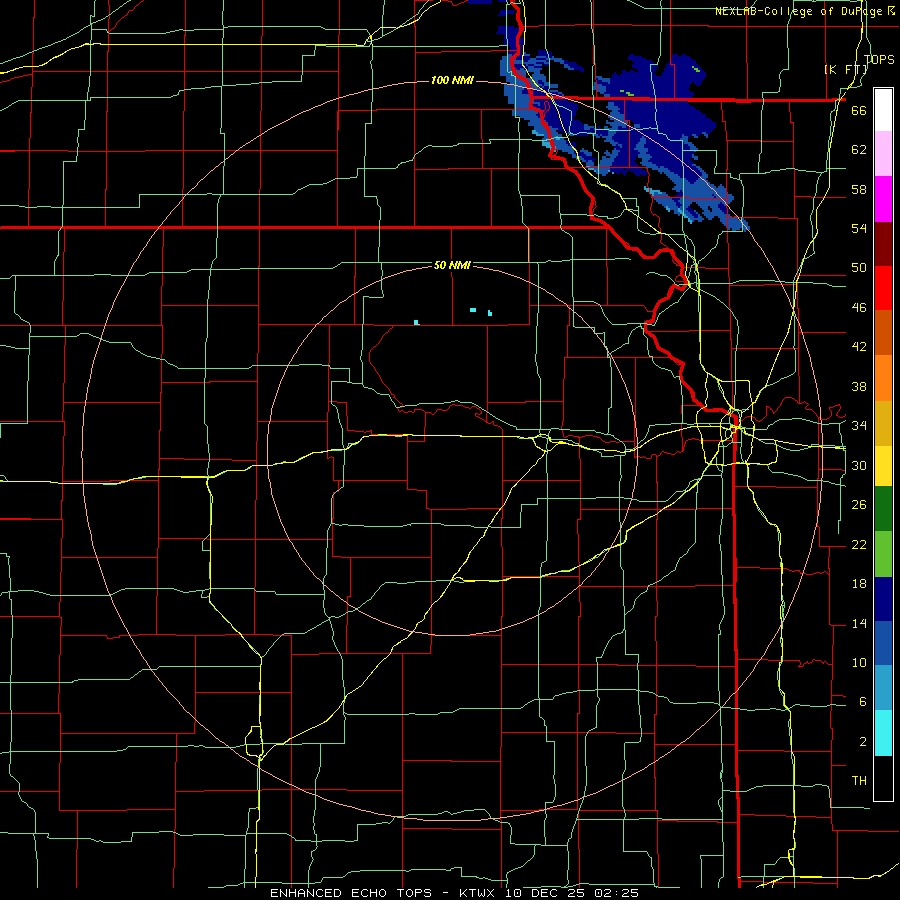The height and width of the screenshot is (900, 900).
Task: Click the '02:25' timestamp in caption
Action: coord(618,893)
